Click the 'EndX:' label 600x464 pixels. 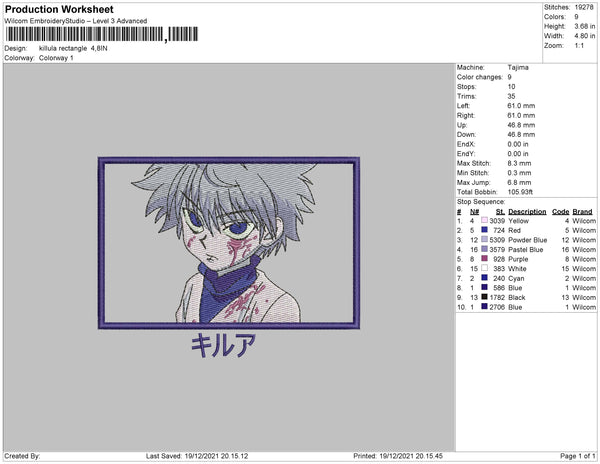[466, 144]
